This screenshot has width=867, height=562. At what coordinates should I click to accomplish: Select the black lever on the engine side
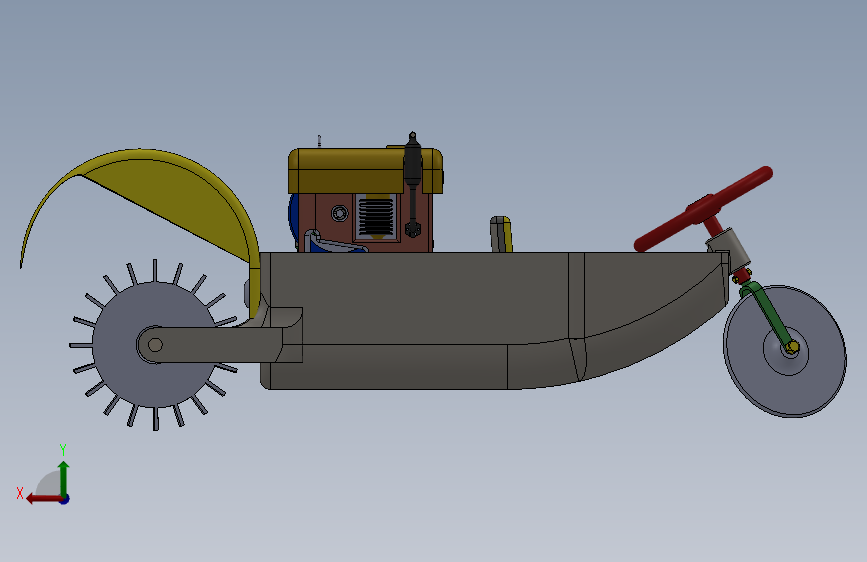(x=412, y=185)
